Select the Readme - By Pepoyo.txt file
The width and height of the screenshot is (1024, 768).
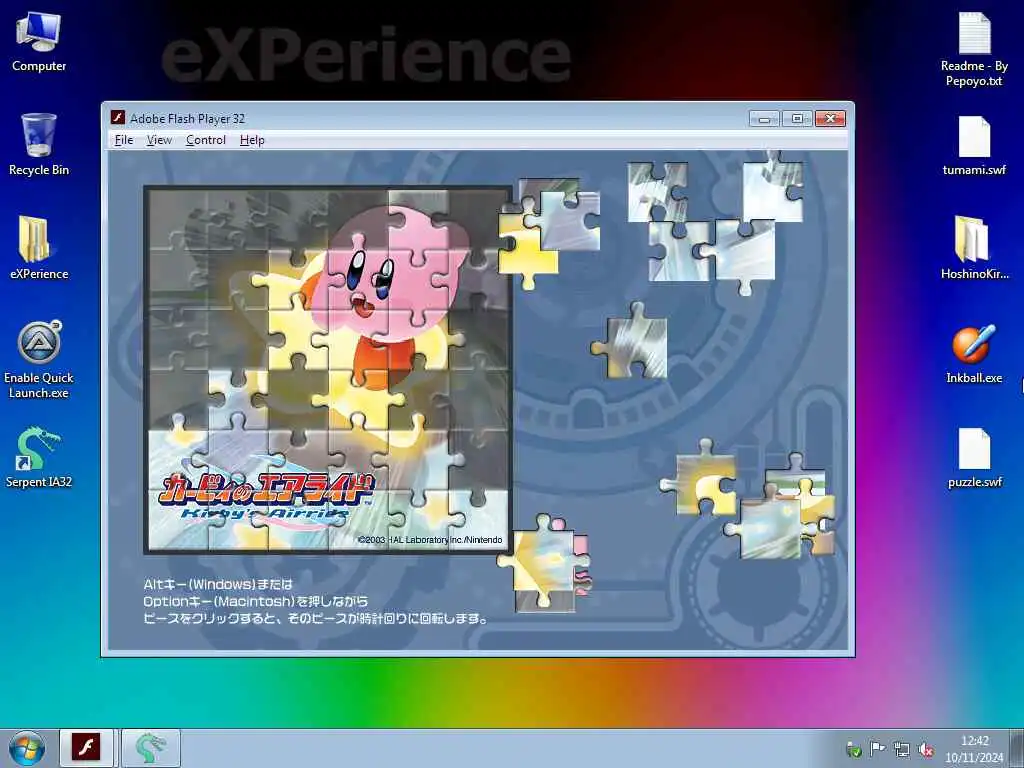974,49
